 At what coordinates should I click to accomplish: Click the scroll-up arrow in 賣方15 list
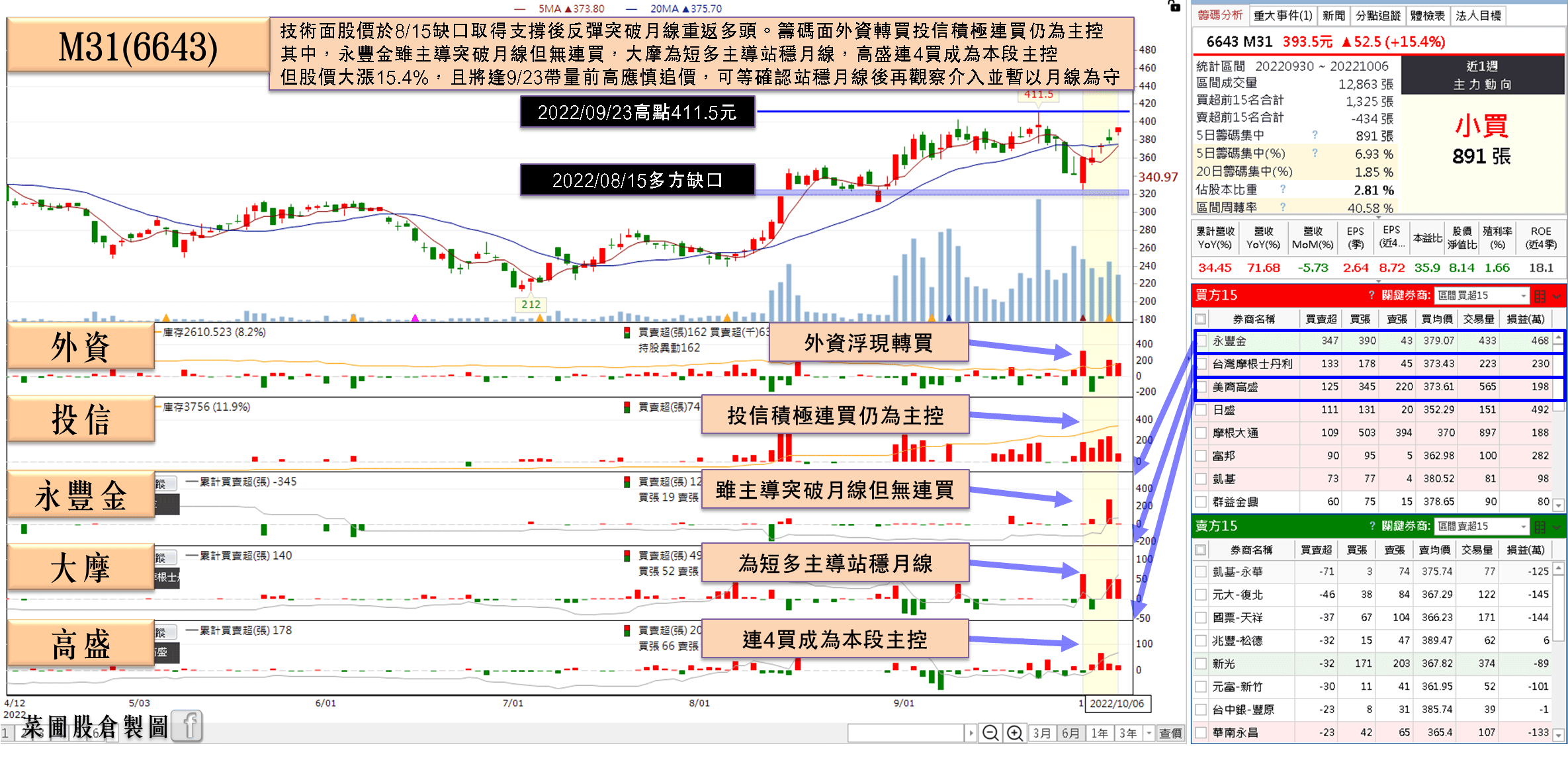point(1558,568)
